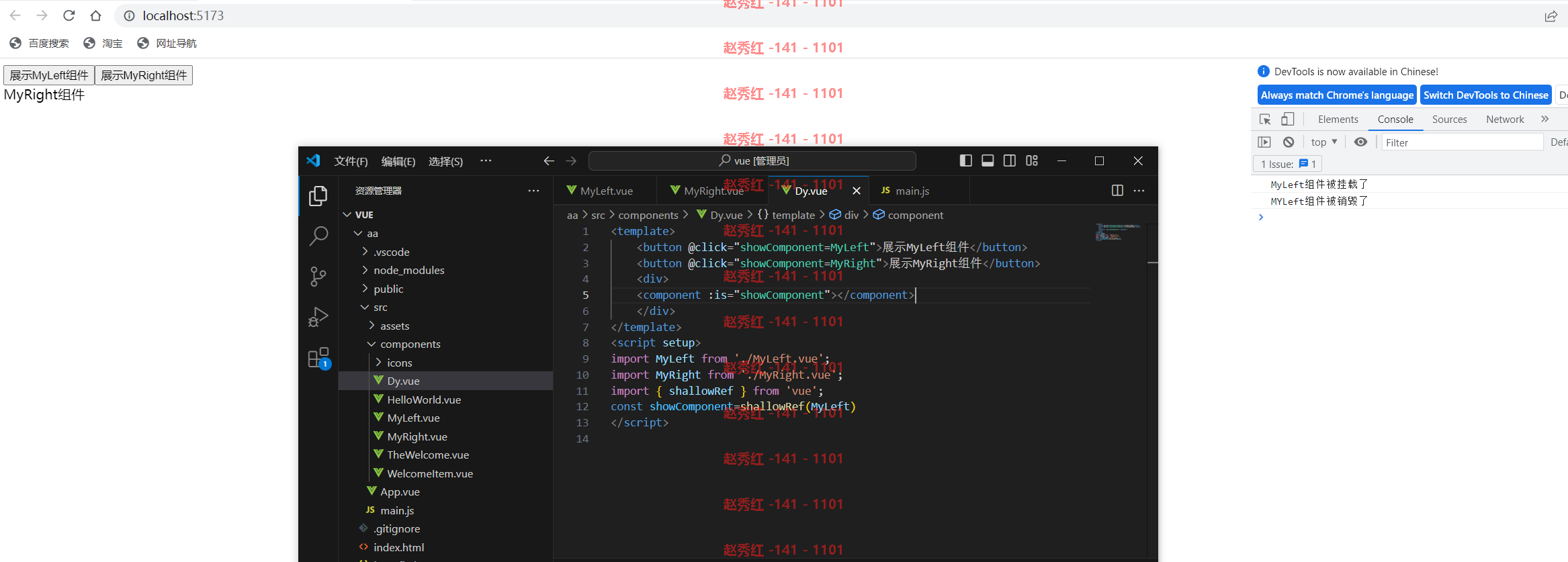Toggle the secondary side bar layout icon
Image resolution: width=1568 pixels, height=562 pixels.
(1010, 160)
